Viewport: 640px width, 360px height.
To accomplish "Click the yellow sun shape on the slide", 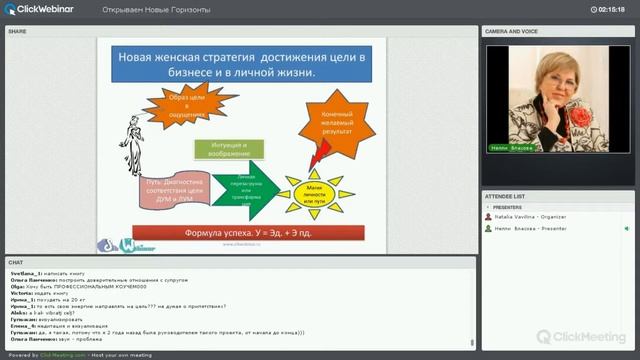I will (315, 195).
